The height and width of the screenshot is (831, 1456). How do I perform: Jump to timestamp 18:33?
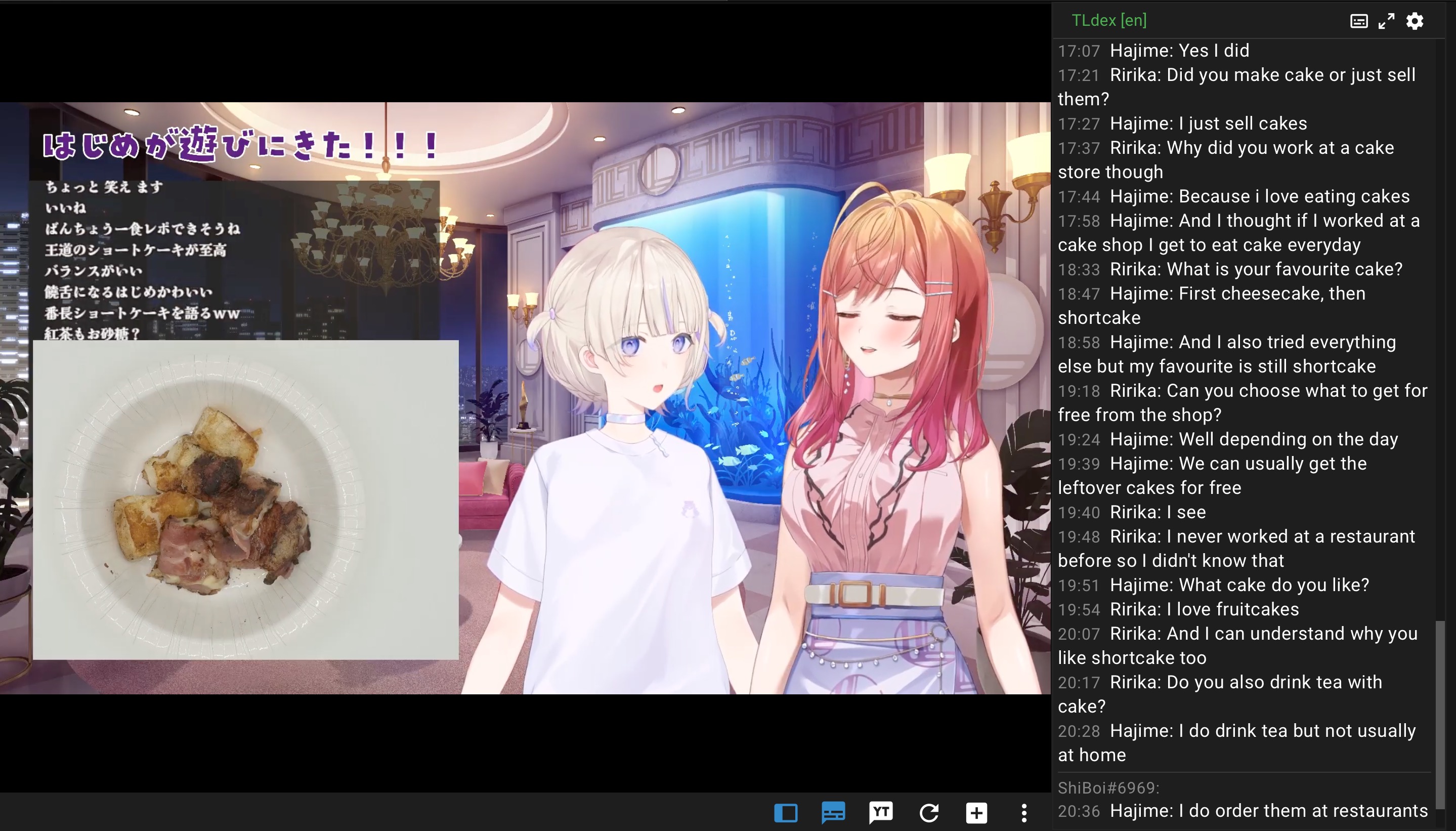point(1078,269)
